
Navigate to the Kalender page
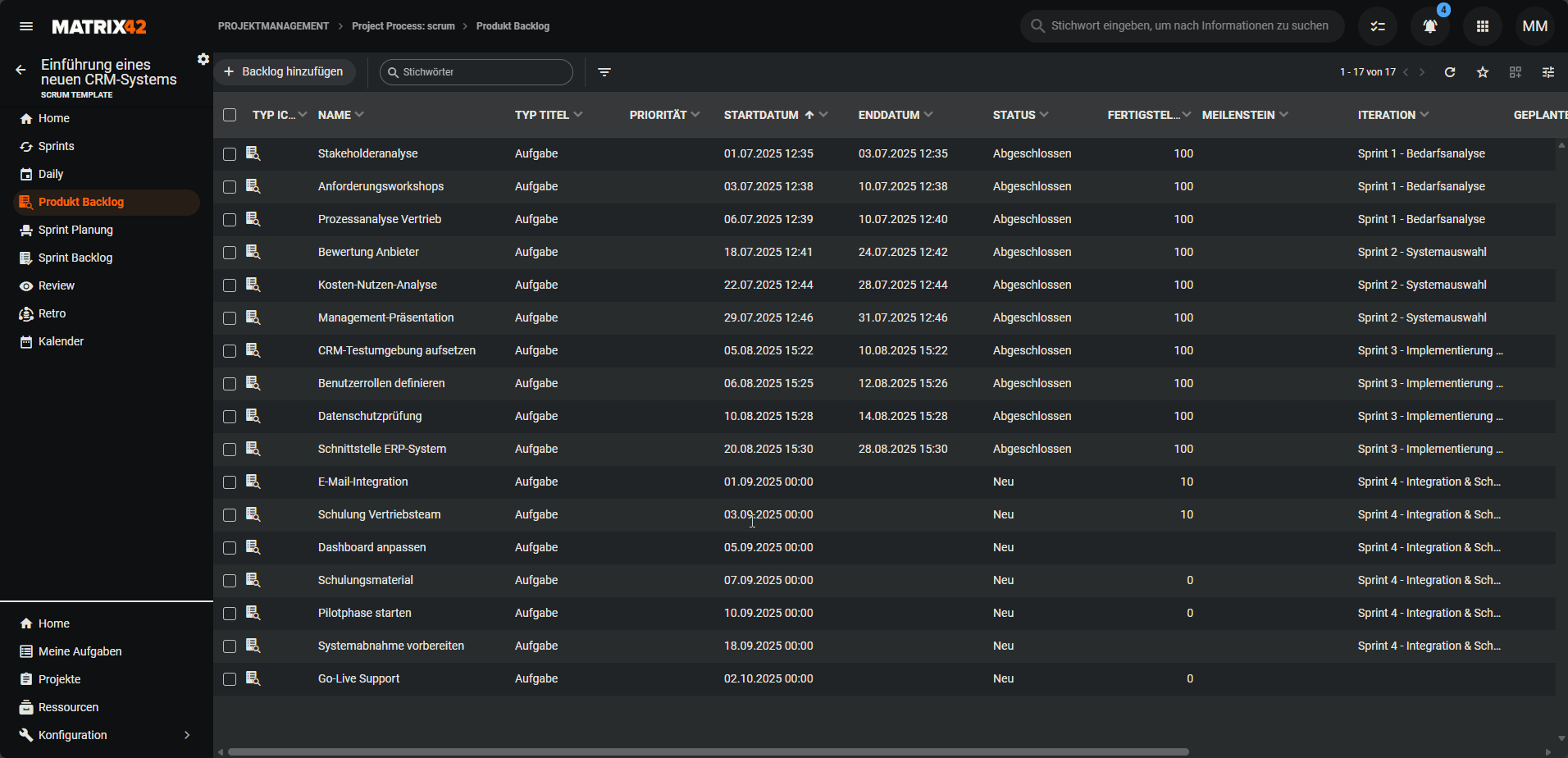tap(61, 341)
